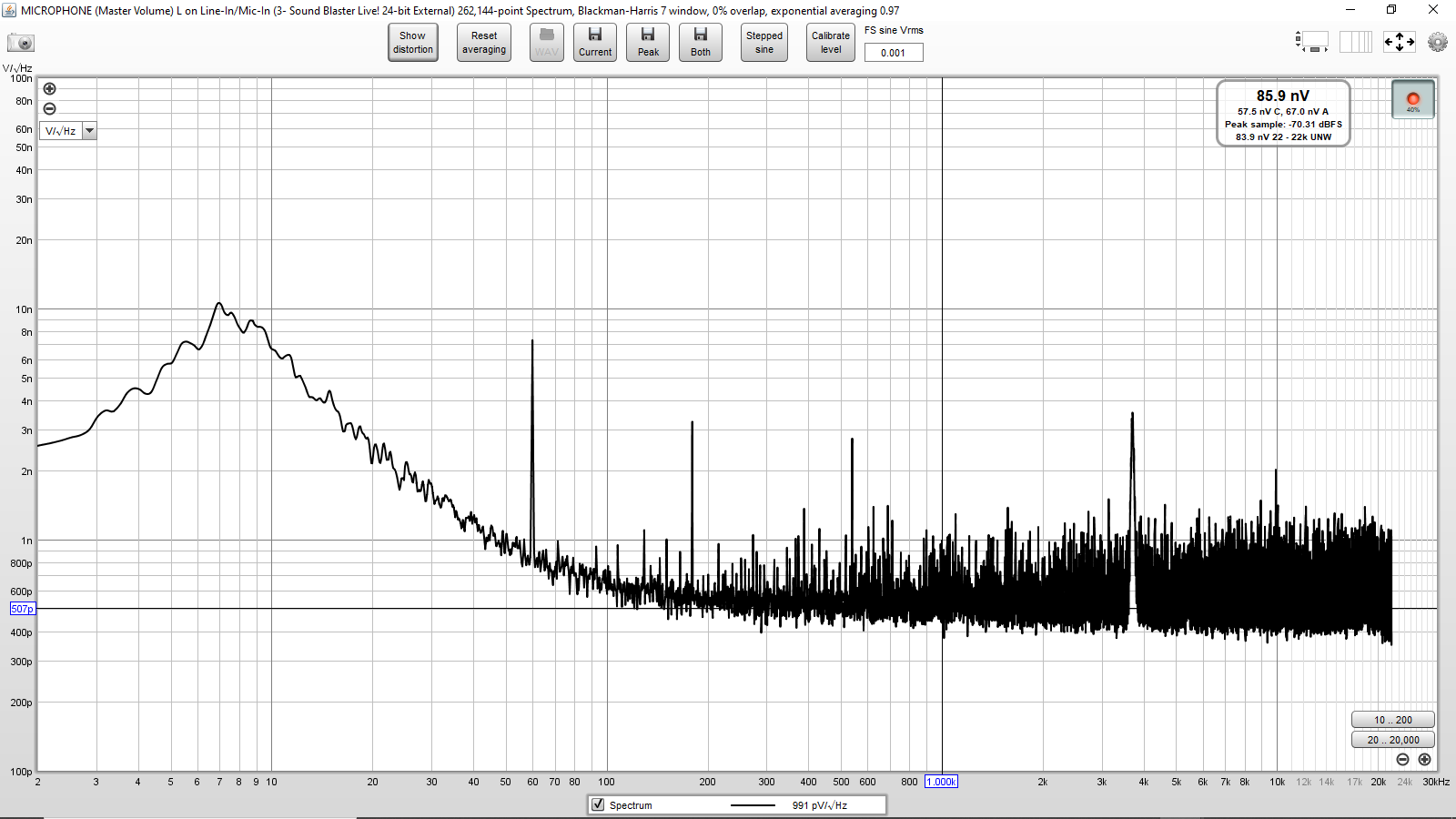Click the 'FS sine Vrms' label

[x=894, y=30]
